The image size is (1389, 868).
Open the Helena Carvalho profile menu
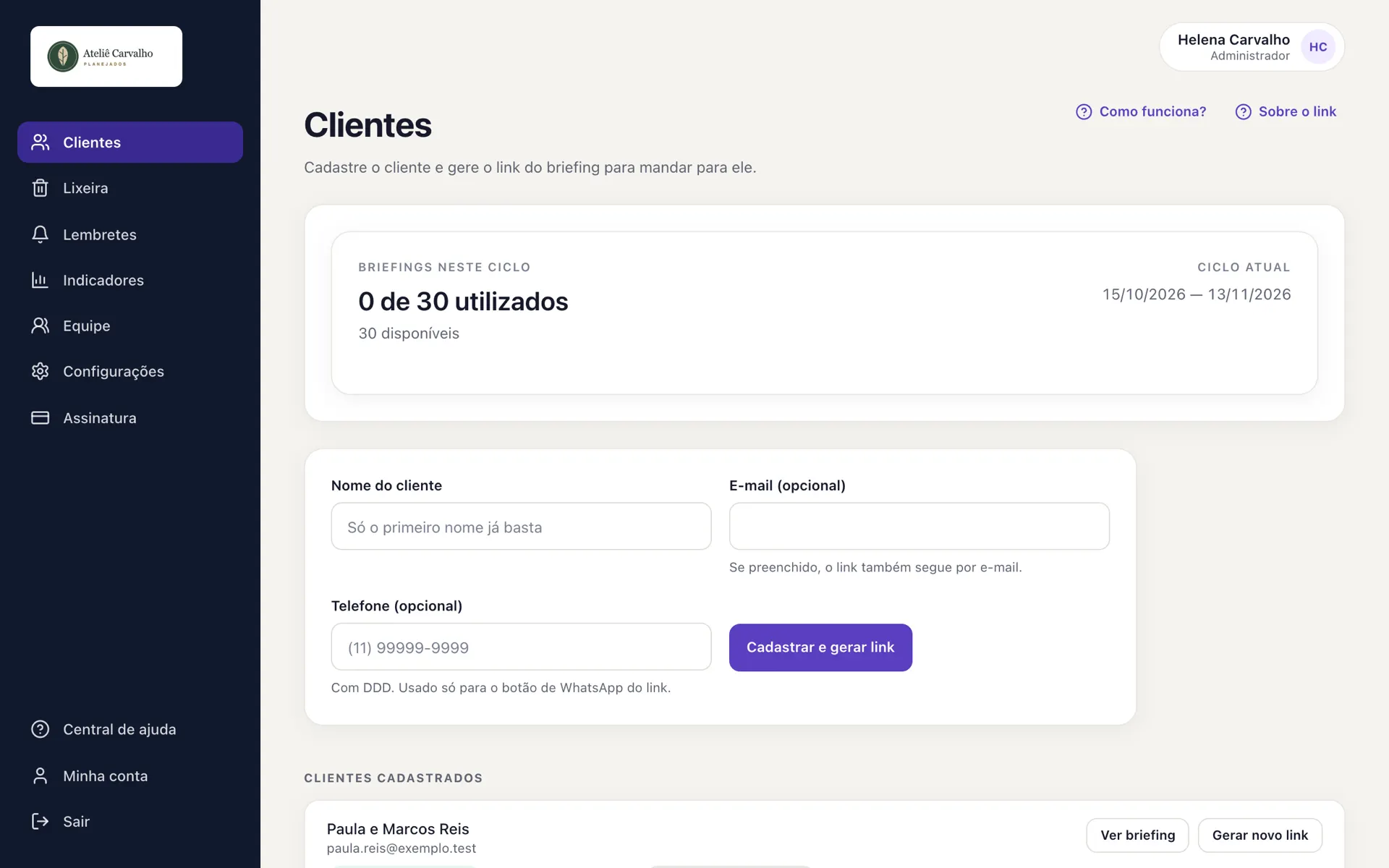coord(1252,47)
